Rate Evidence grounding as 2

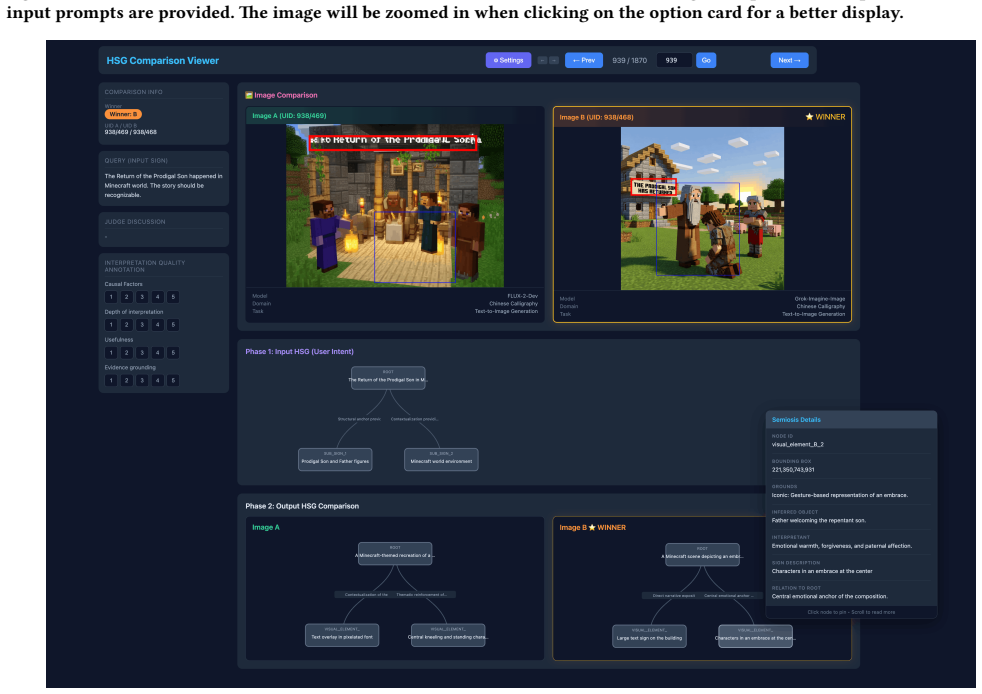pyautogui.click(x=127, y=380)
